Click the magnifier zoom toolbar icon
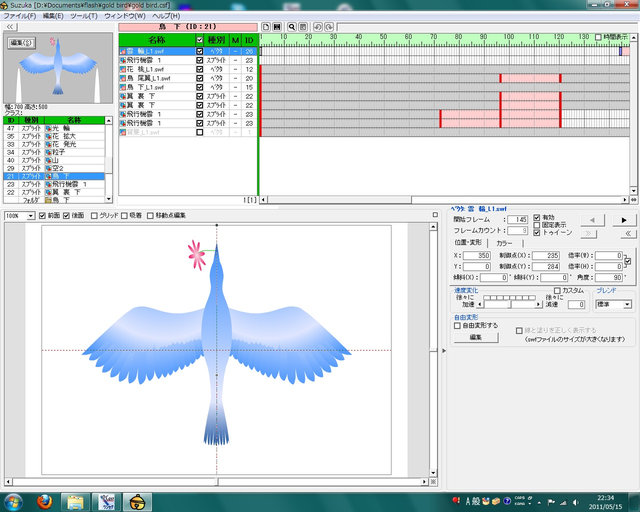The height and width of the screenshot is (512, 640). [x=292, y=27]
